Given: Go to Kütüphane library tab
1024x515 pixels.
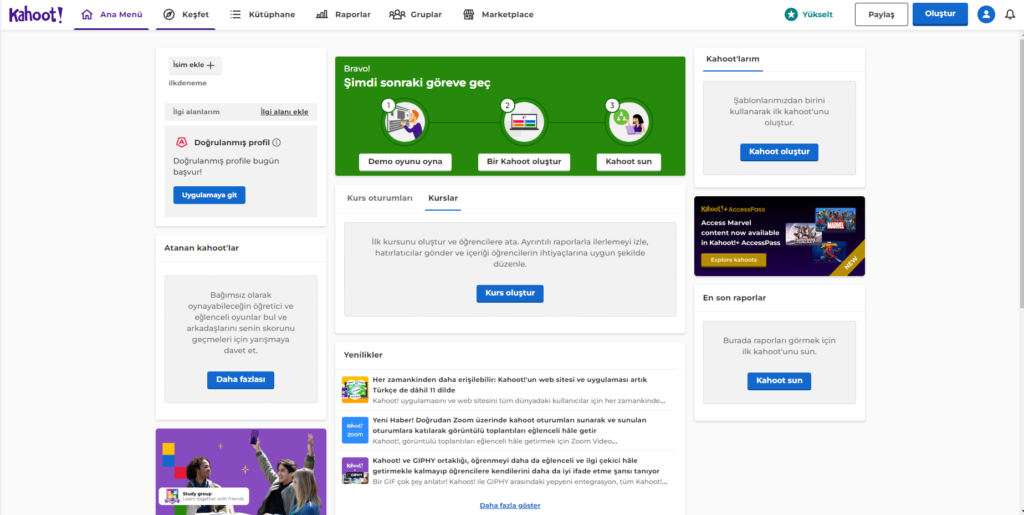Looking at the screenshot, I should point(263,14).
